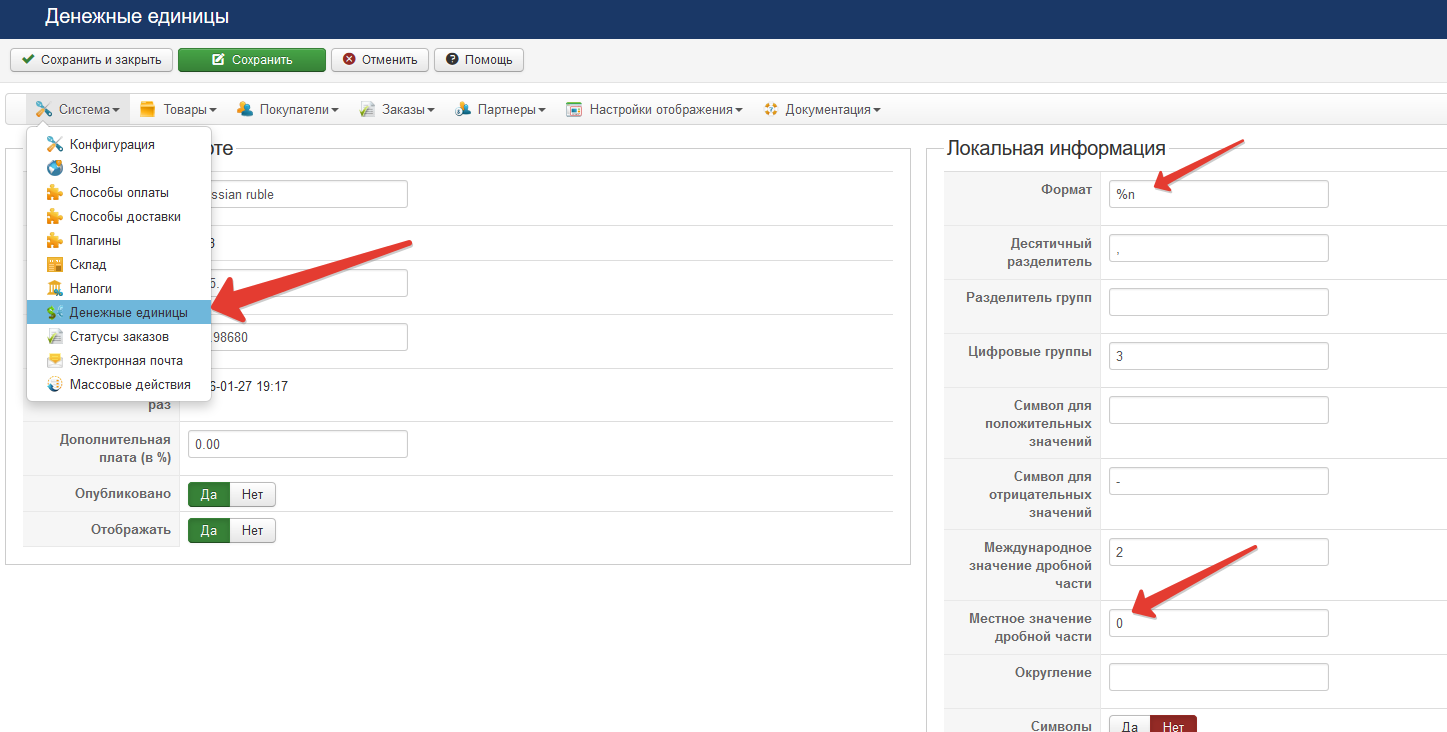Click the Международное значение дробной части field
The height and width of the screenshot is (732, 1447).
coord(1219,552)
